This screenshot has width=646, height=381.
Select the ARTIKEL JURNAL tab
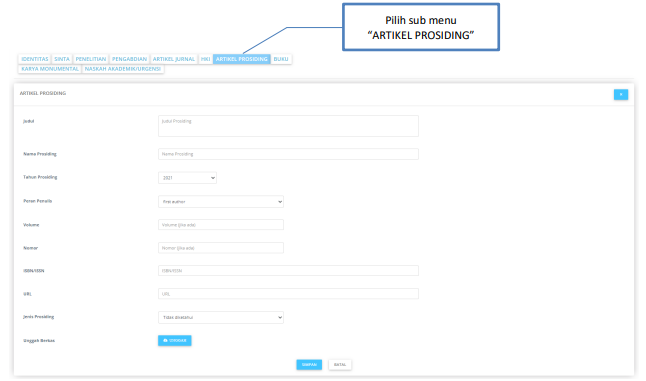click(173, 59)
